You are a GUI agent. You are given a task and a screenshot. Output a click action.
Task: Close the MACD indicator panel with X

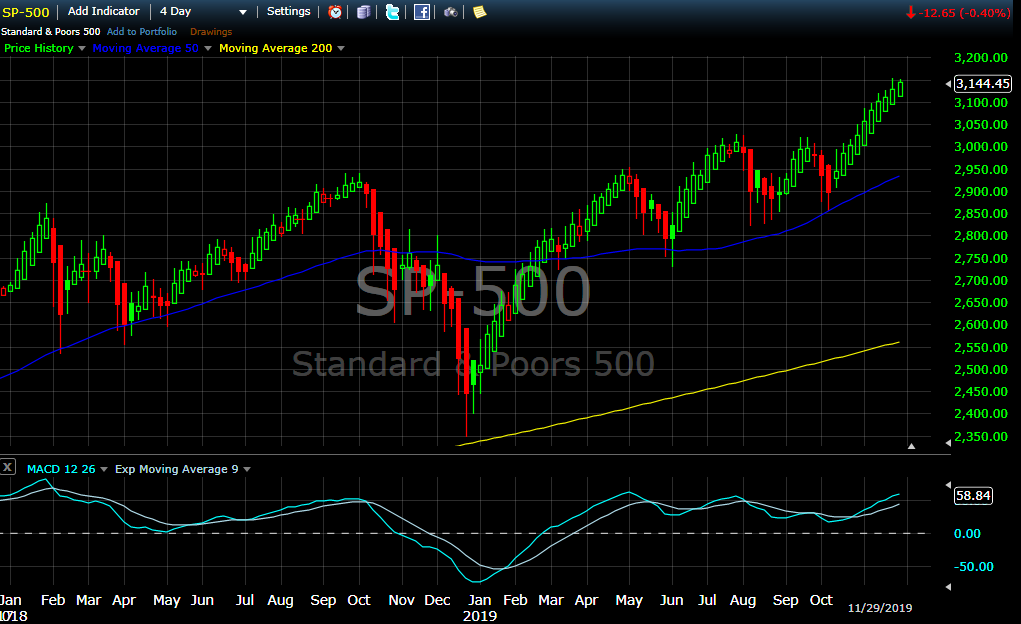(x=8, y=466)
